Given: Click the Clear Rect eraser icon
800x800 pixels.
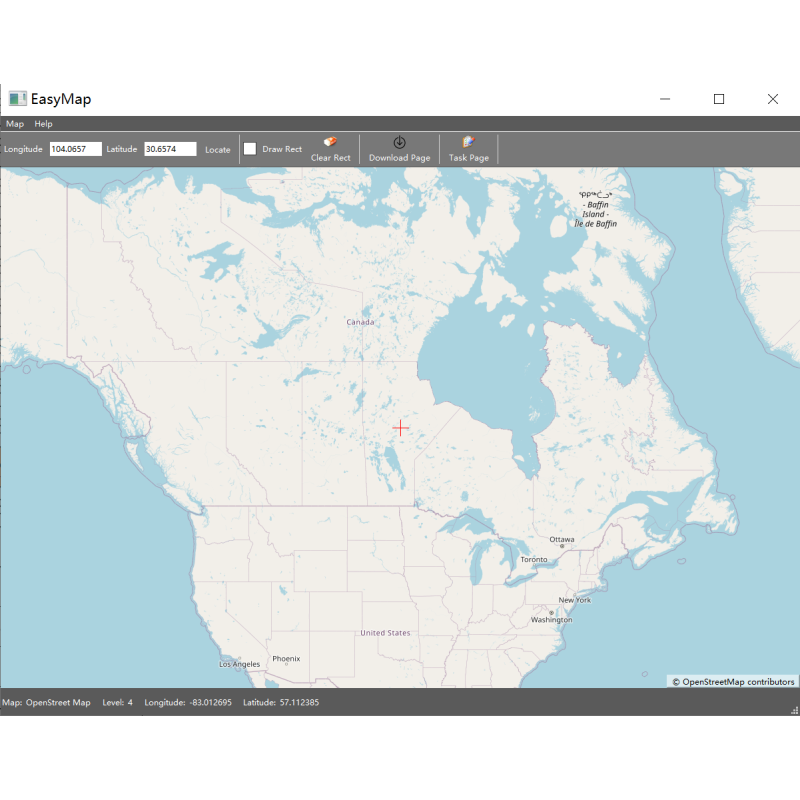Looking at the screenshot, I should pyautogui.click(x=331, y=143).
